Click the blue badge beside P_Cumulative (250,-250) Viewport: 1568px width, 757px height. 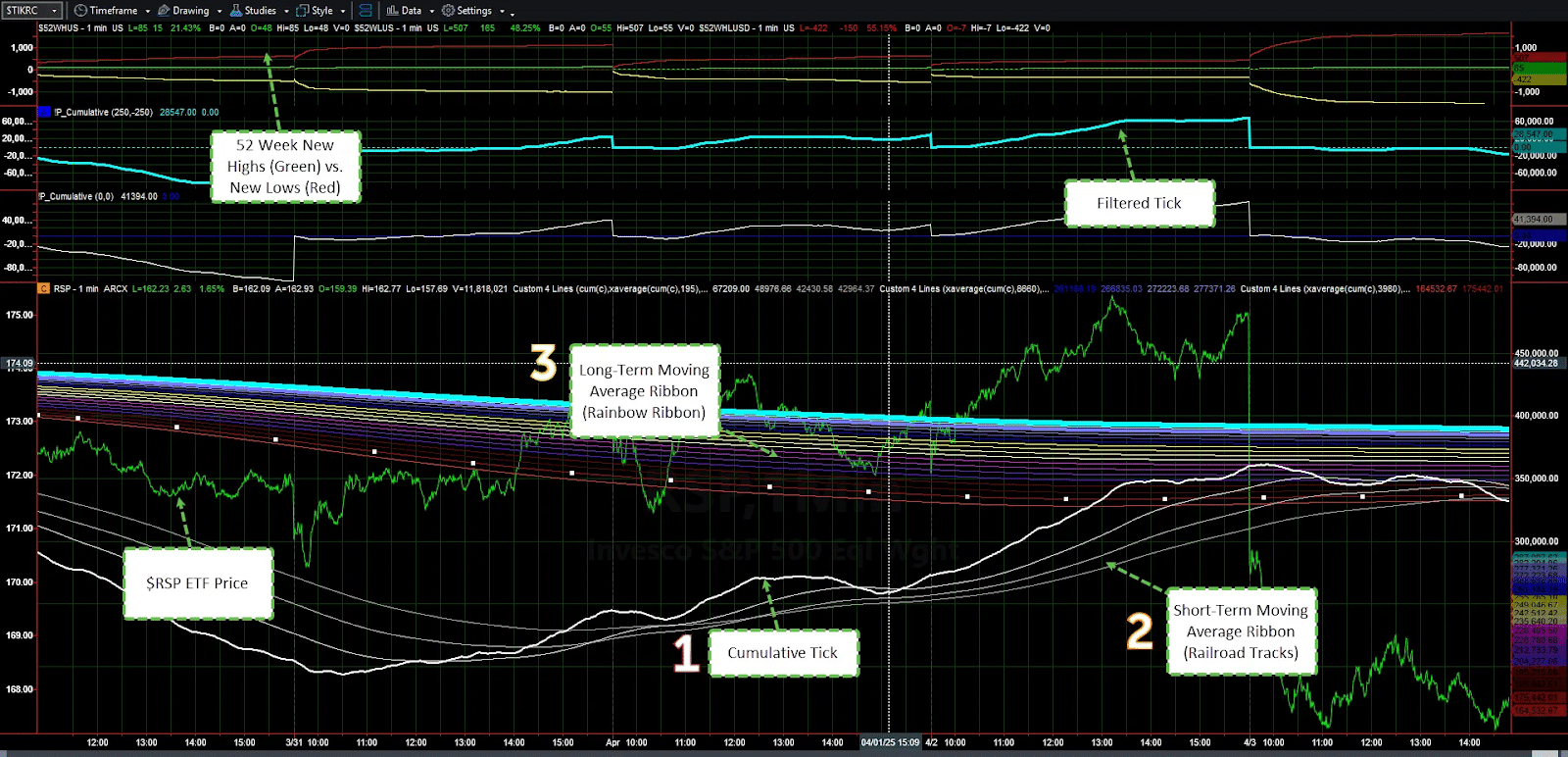[x=43, y=113]
